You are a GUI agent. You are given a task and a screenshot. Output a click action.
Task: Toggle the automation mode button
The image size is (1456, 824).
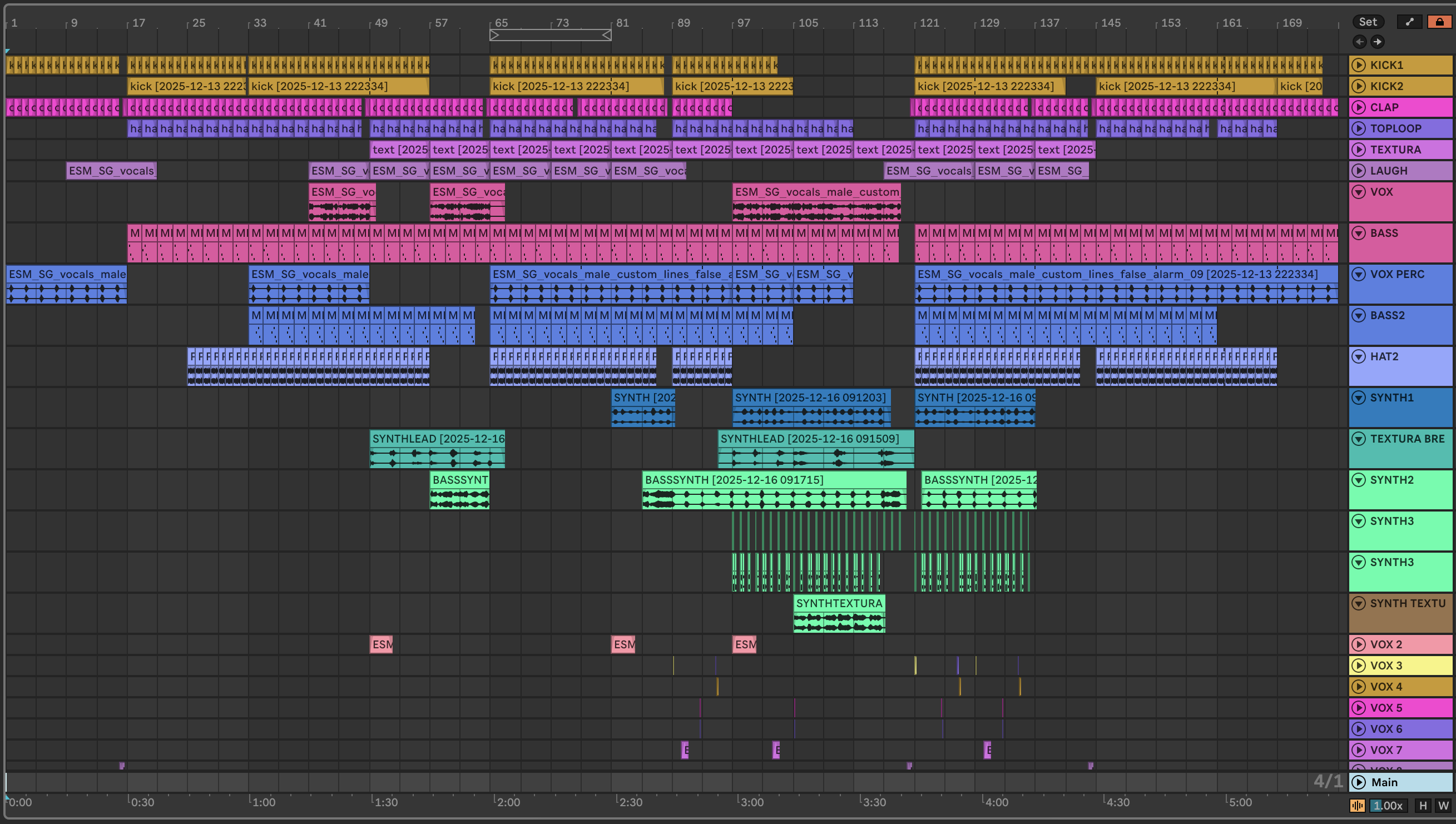(1410, 22)
